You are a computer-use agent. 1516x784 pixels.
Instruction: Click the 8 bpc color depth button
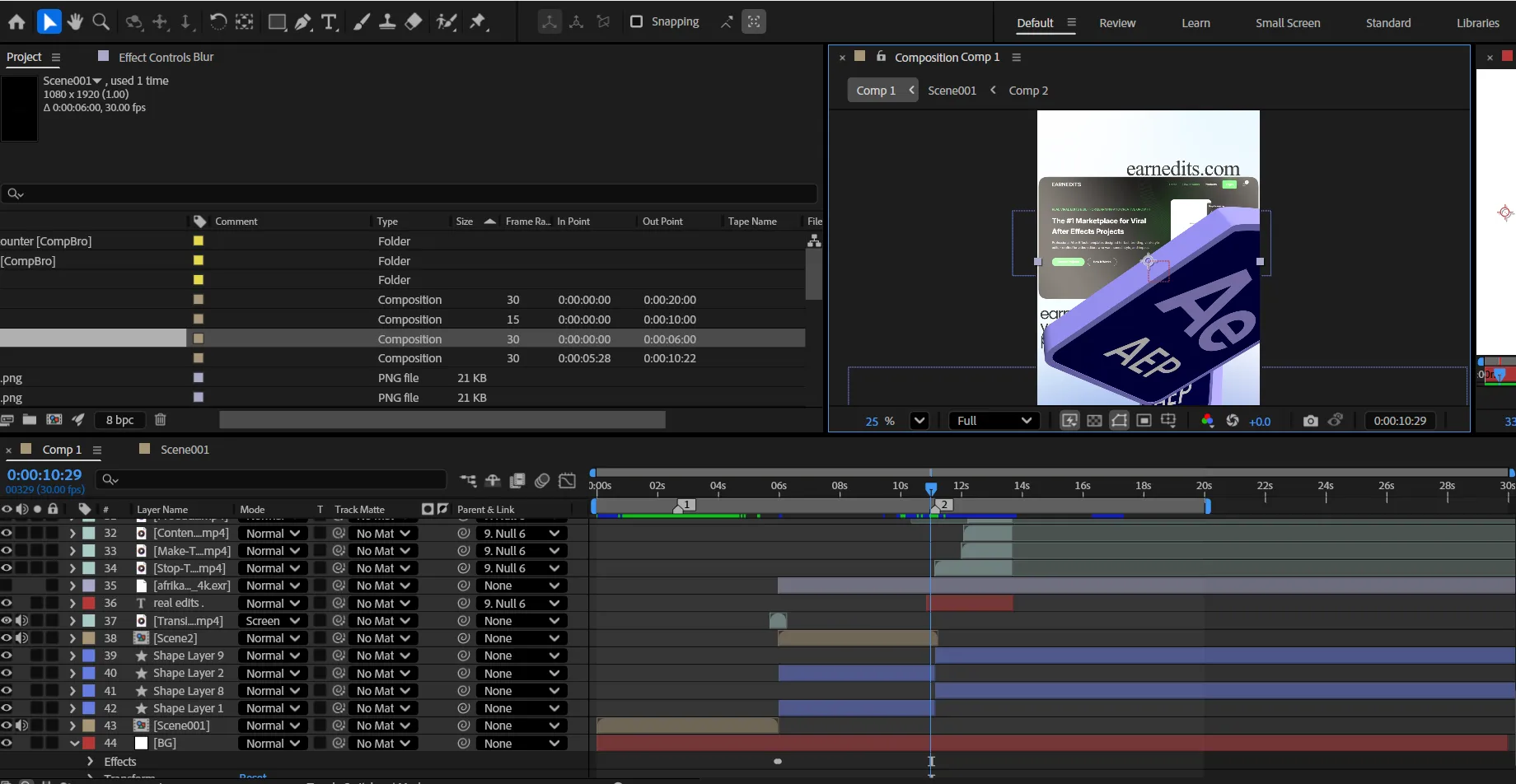pos(119,420)
